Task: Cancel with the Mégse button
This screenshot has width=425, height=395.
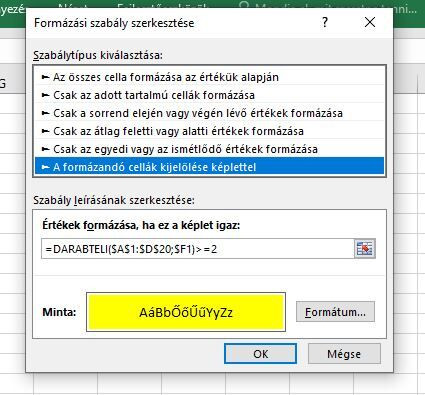Action: click(344, 354)
